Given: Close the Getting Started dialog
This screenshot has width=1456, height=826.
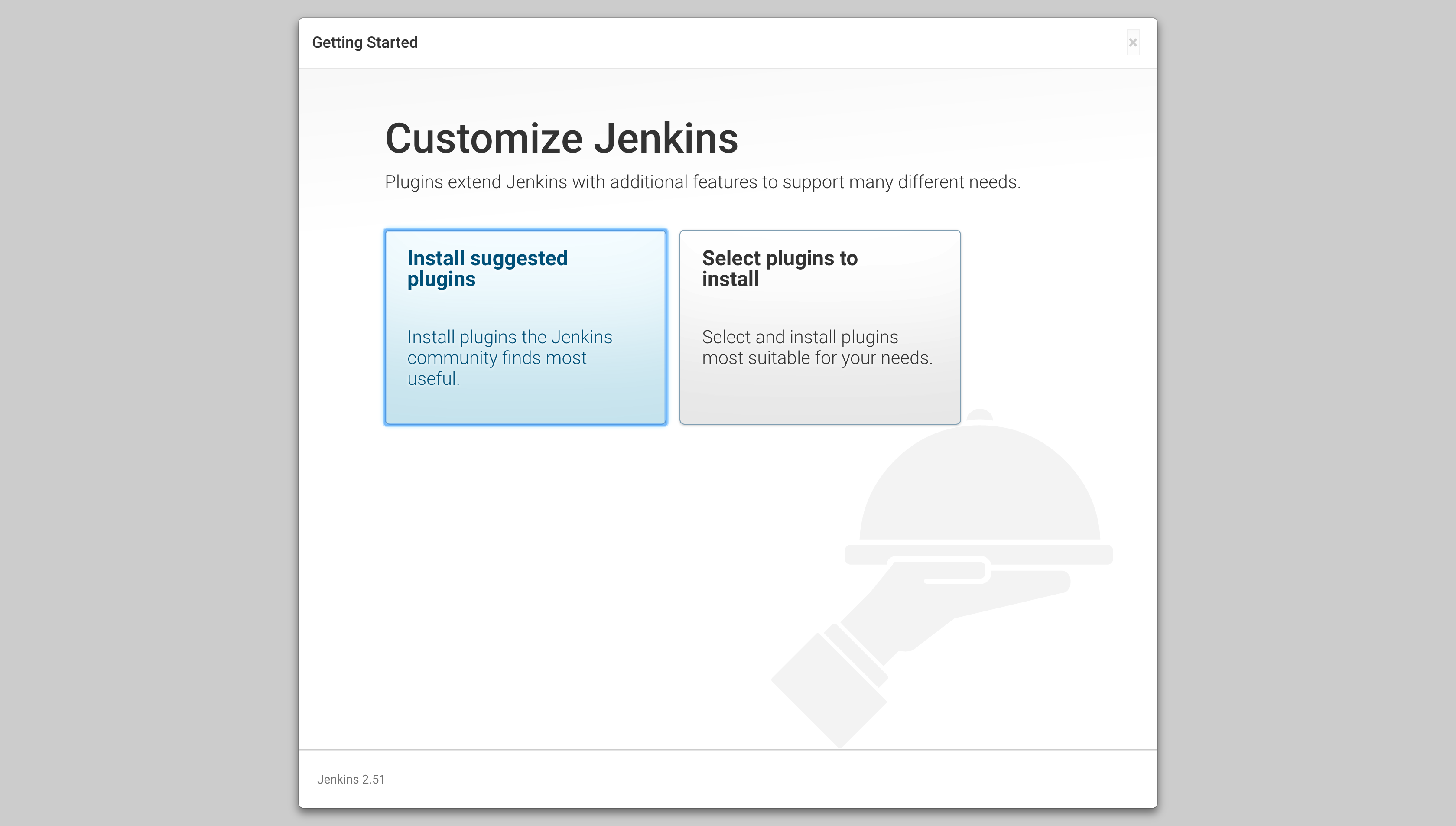Looking at the screenshot, I should tap(1132, 42).
